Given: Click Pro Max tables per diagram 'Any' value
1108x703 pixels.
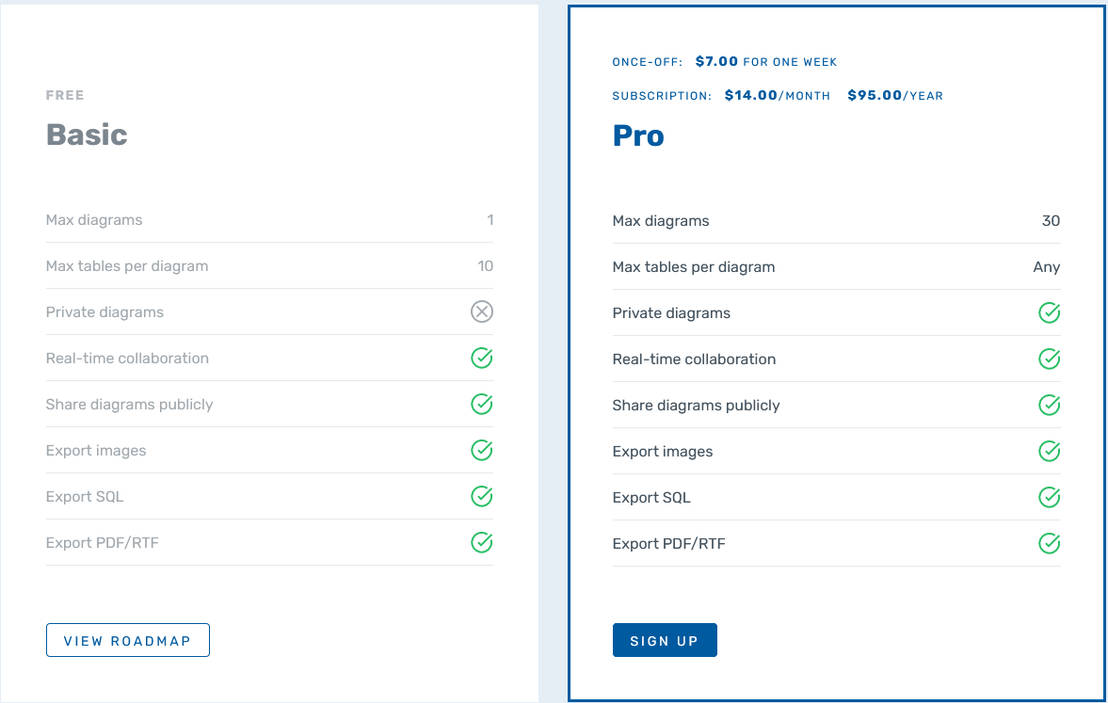Looking at the screenshot, I should pyautogui.click(x=1046, y=267).
